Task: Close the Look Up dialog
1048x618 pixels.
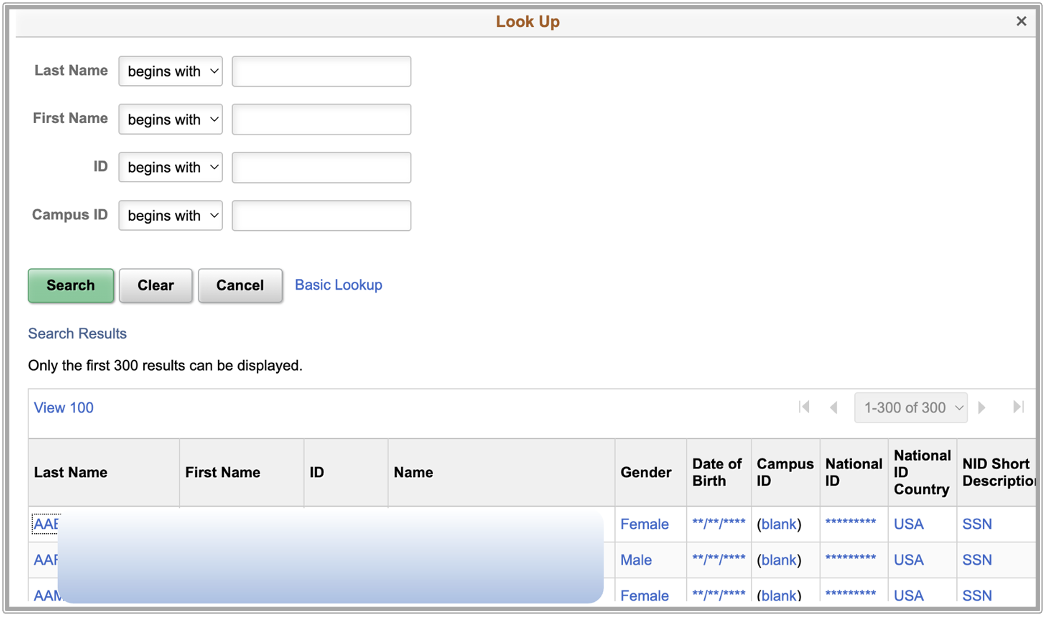Action: pos(1021,21)
